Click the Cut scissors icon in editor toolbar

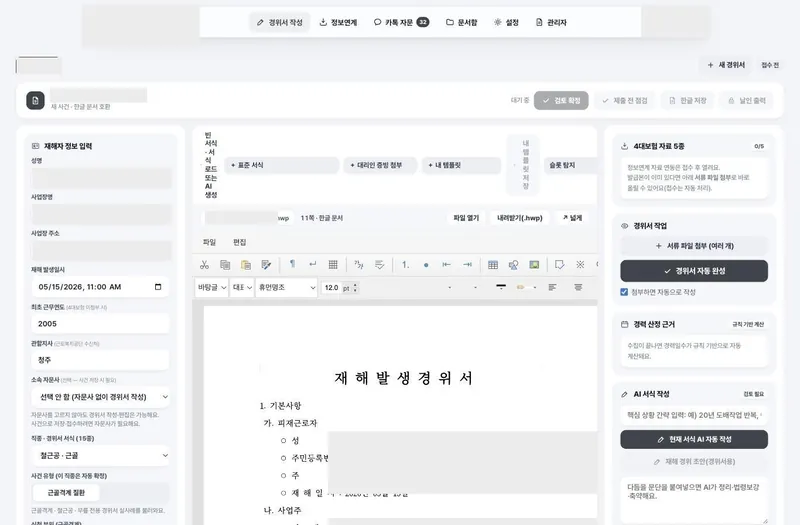[204, 264]
